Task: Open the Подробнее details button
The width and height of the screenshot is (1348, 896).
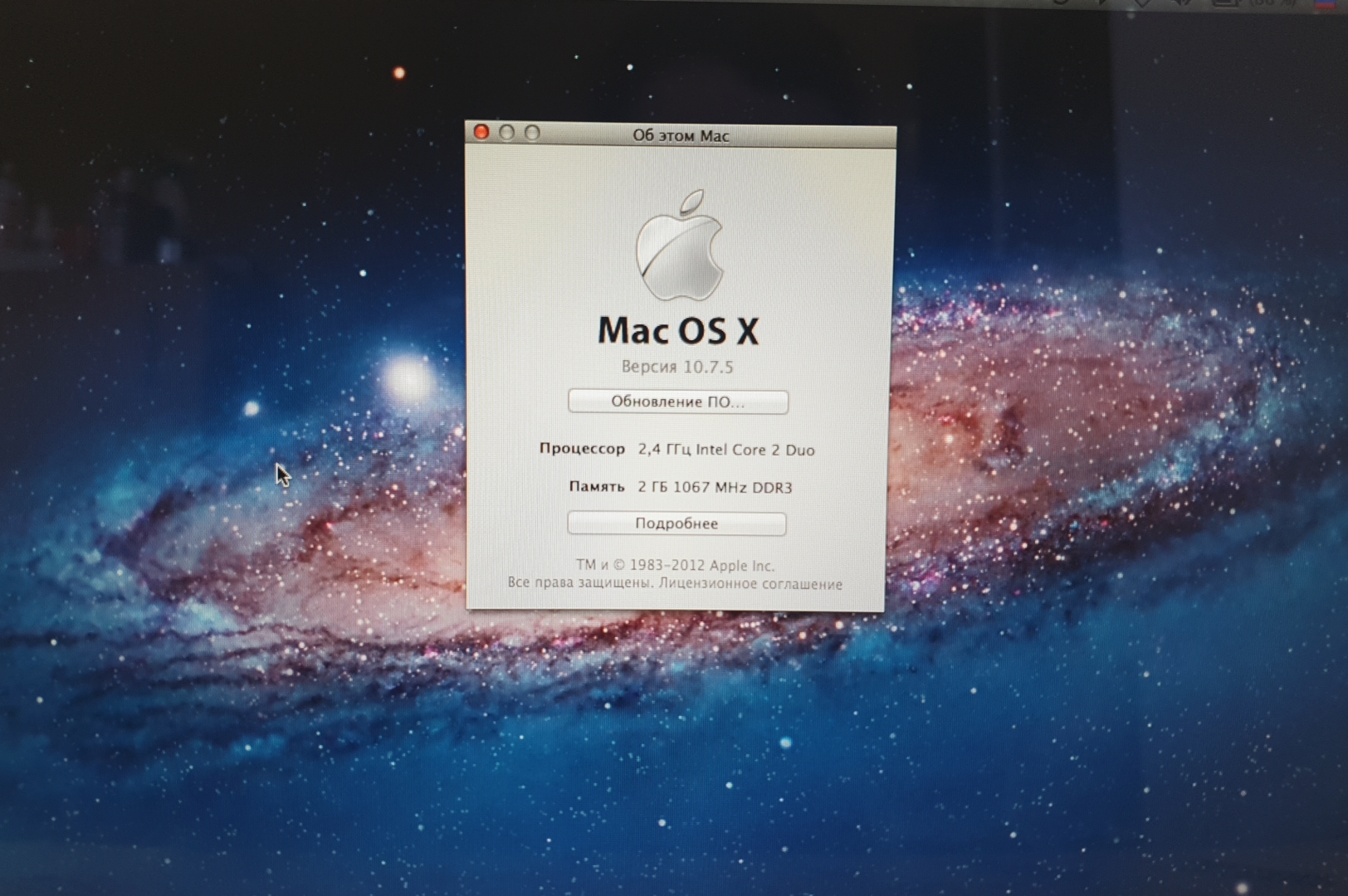Action: pyautogui.click(x=676, y=523)
